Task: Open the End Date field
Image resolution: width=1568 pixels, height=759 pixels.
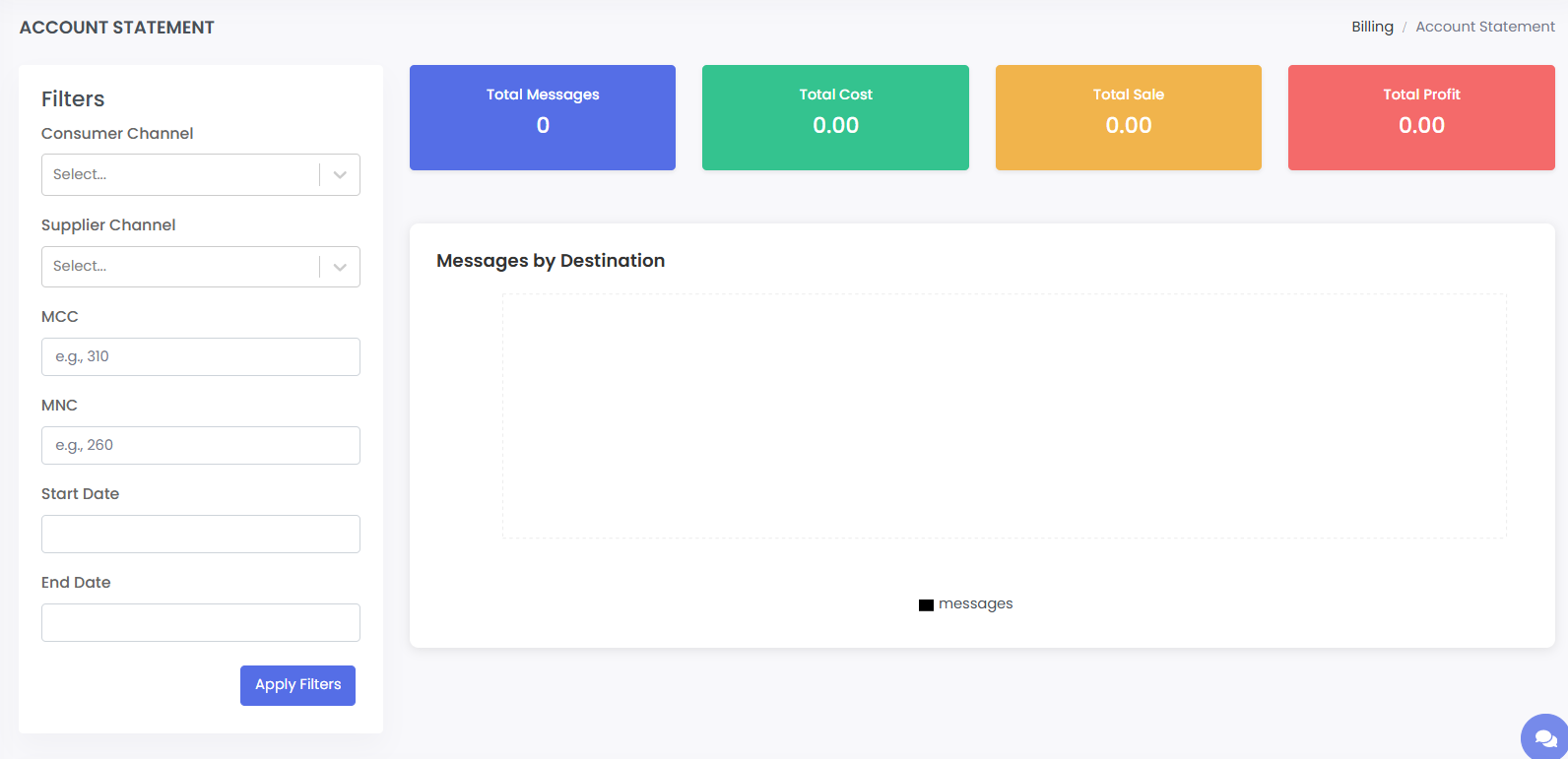Action: (x=200, y=623)
